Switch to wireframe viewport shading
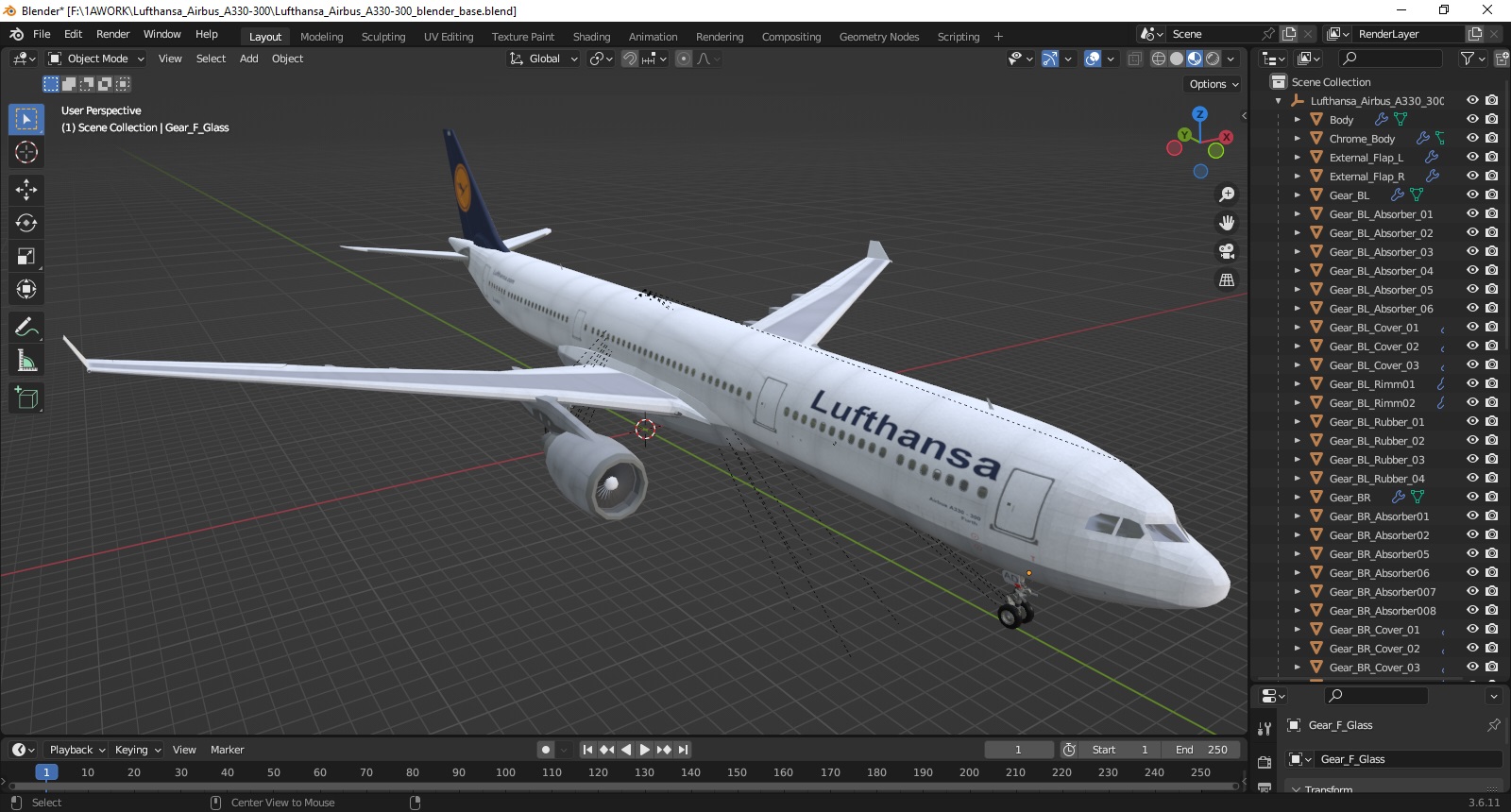Image resolution: width=1511 pixels, height=812 pixels. click(x=1159, y=59)
